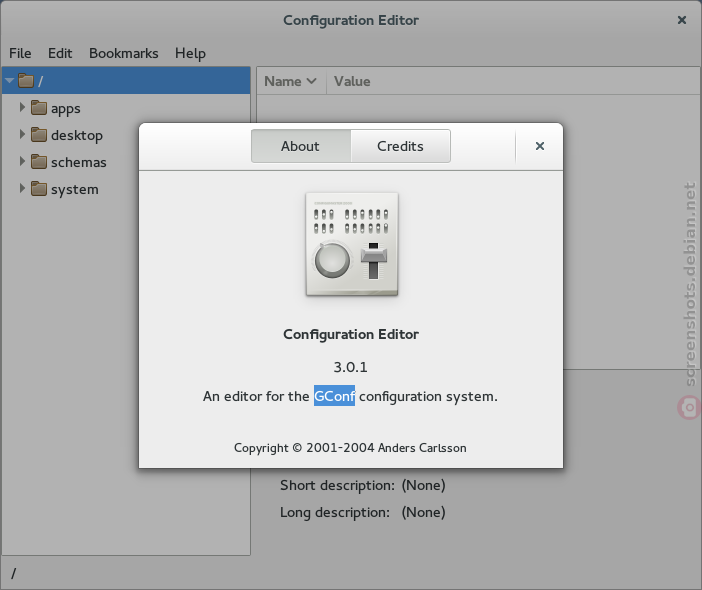The image size is (702, 590).
Task: Open the Edit menu
Action: point(60,53)
